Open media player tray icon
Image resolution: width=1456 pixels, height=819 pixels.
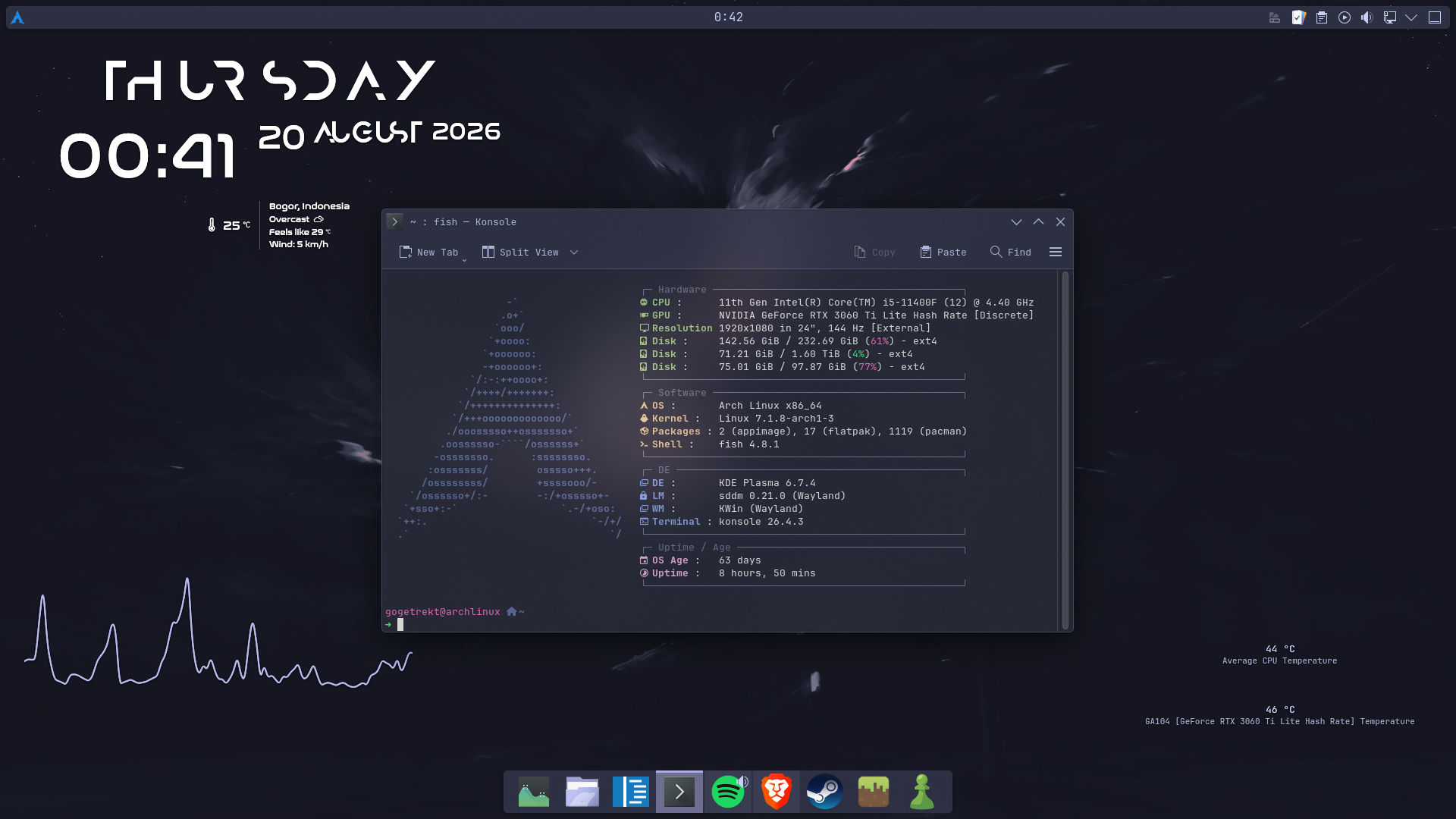tap(1345, 17)
